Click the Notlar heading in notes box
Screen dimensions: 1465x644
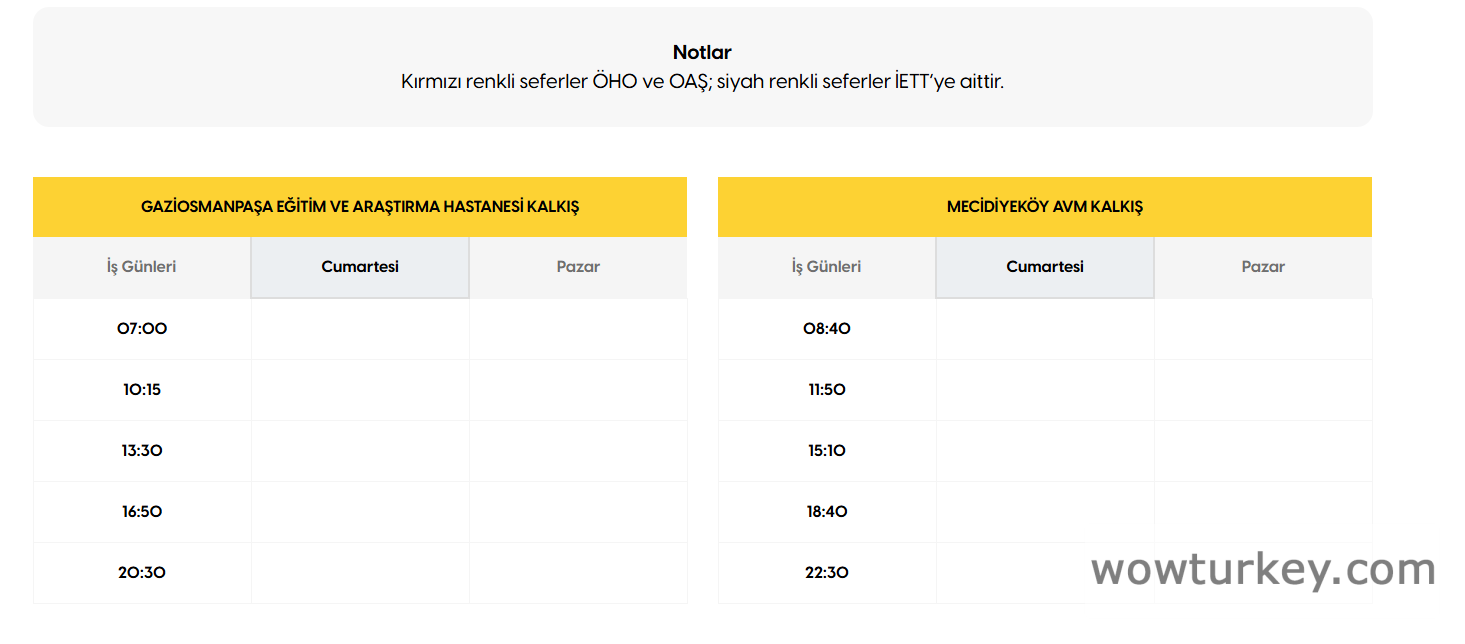702,53
